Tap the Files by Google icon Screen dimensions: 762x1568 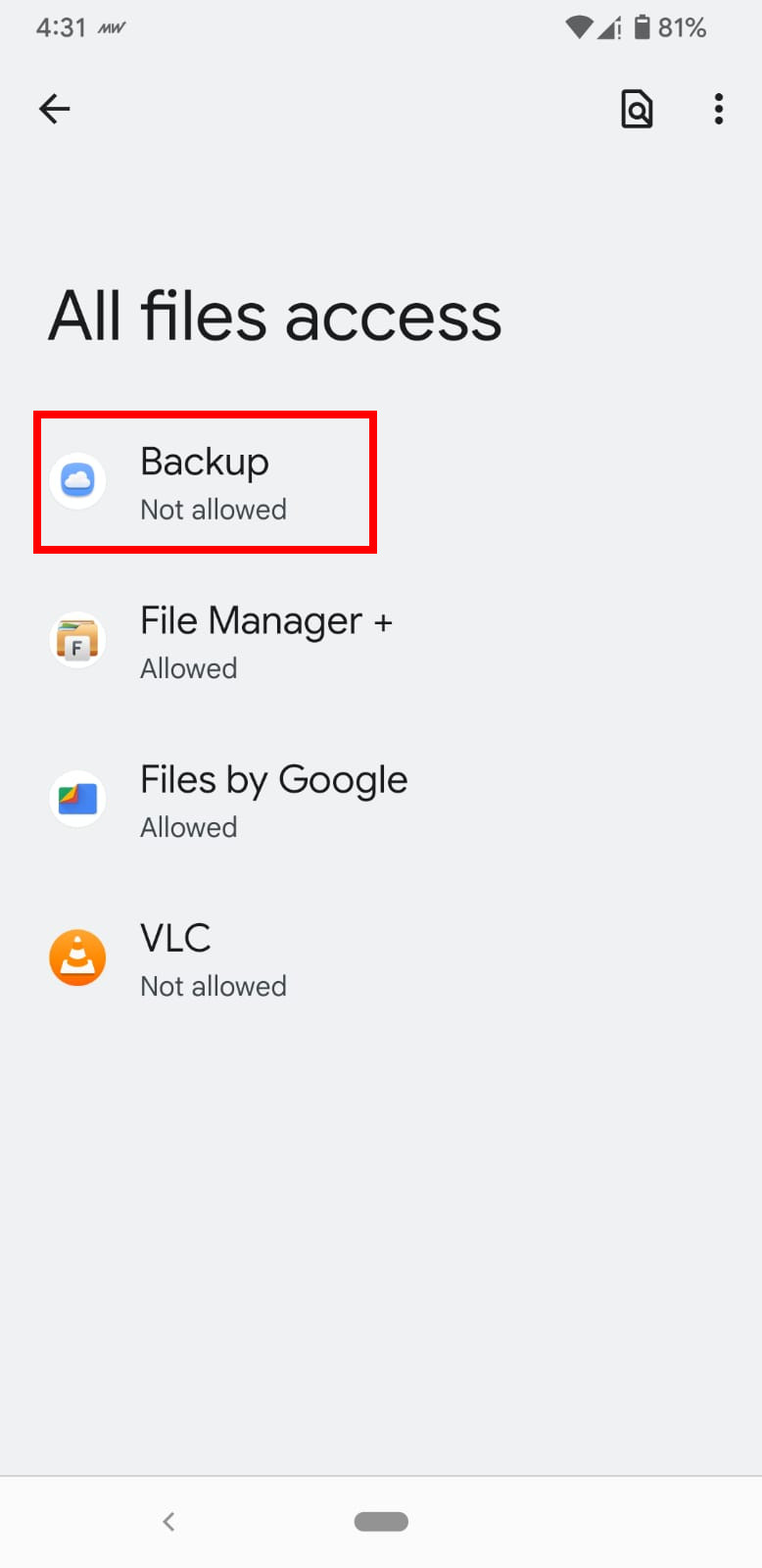point(77,799)
